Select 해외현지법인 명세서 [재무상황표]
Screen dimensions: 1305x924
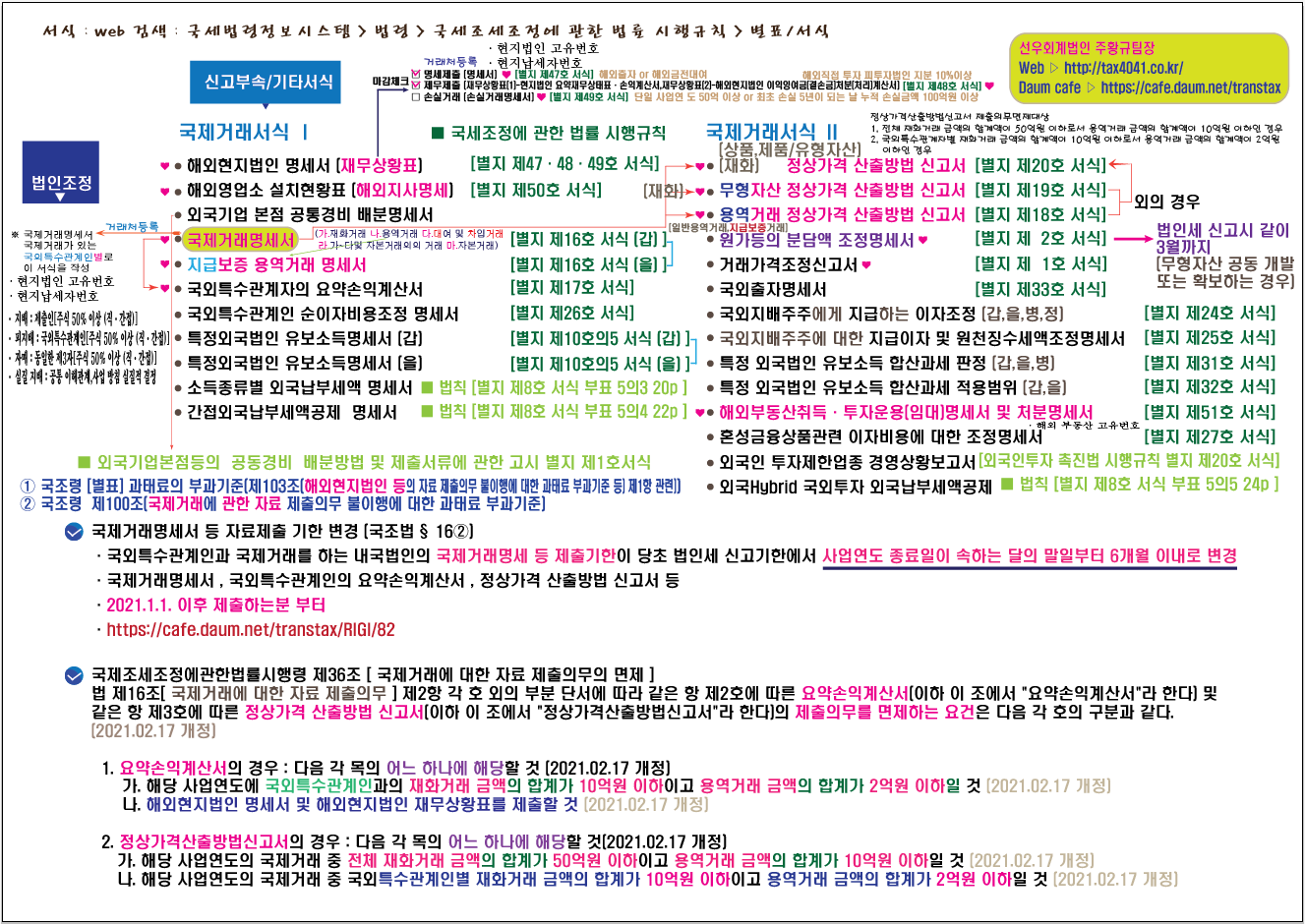pos(305,165)
